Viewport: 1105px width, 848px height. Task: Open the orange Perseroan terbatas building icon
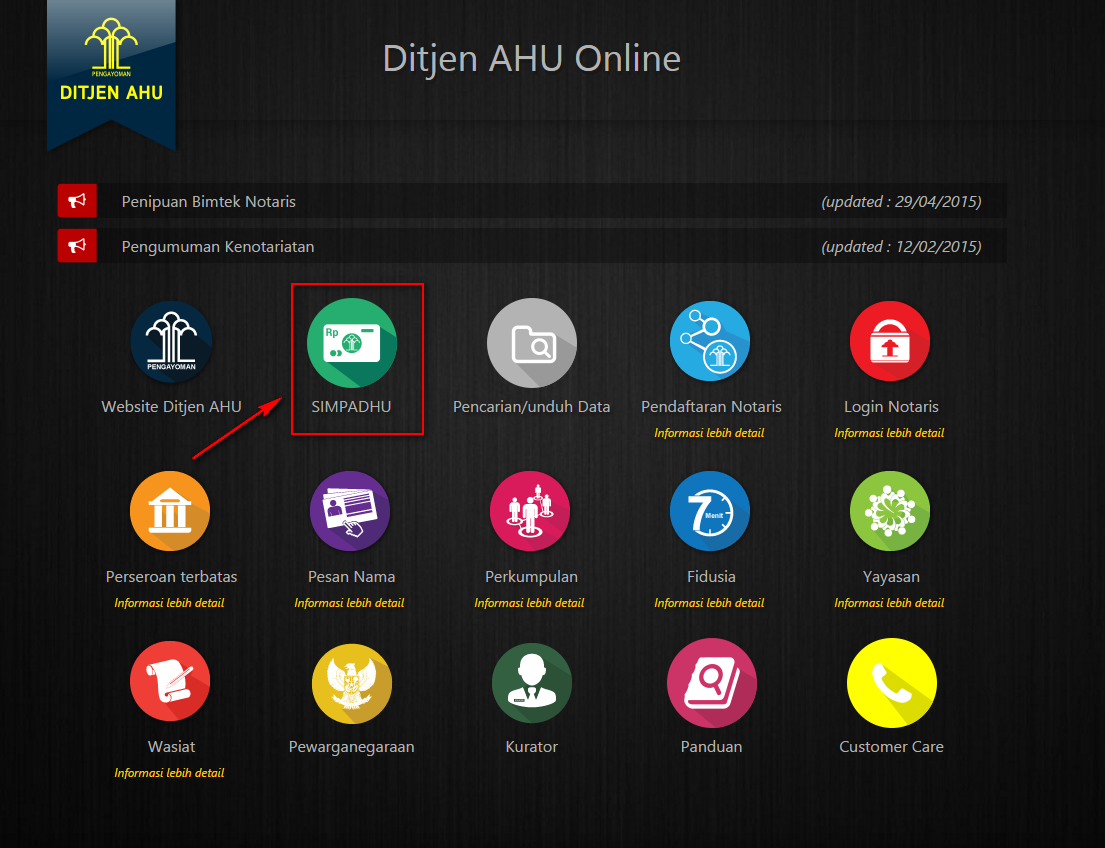pyautogui.click(x=170, y=511)
